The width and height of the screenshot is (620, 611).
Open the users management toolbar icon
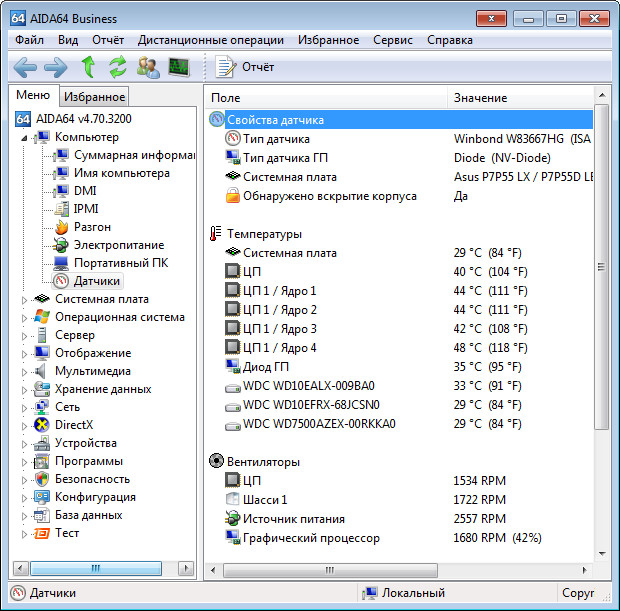148,67
